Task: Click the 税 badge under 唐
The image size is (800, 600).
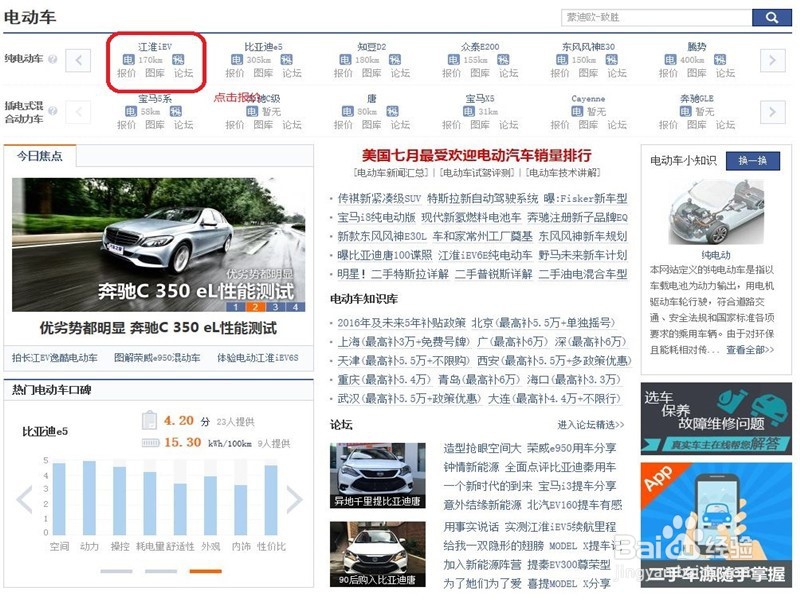Action: tap(392, 111)
